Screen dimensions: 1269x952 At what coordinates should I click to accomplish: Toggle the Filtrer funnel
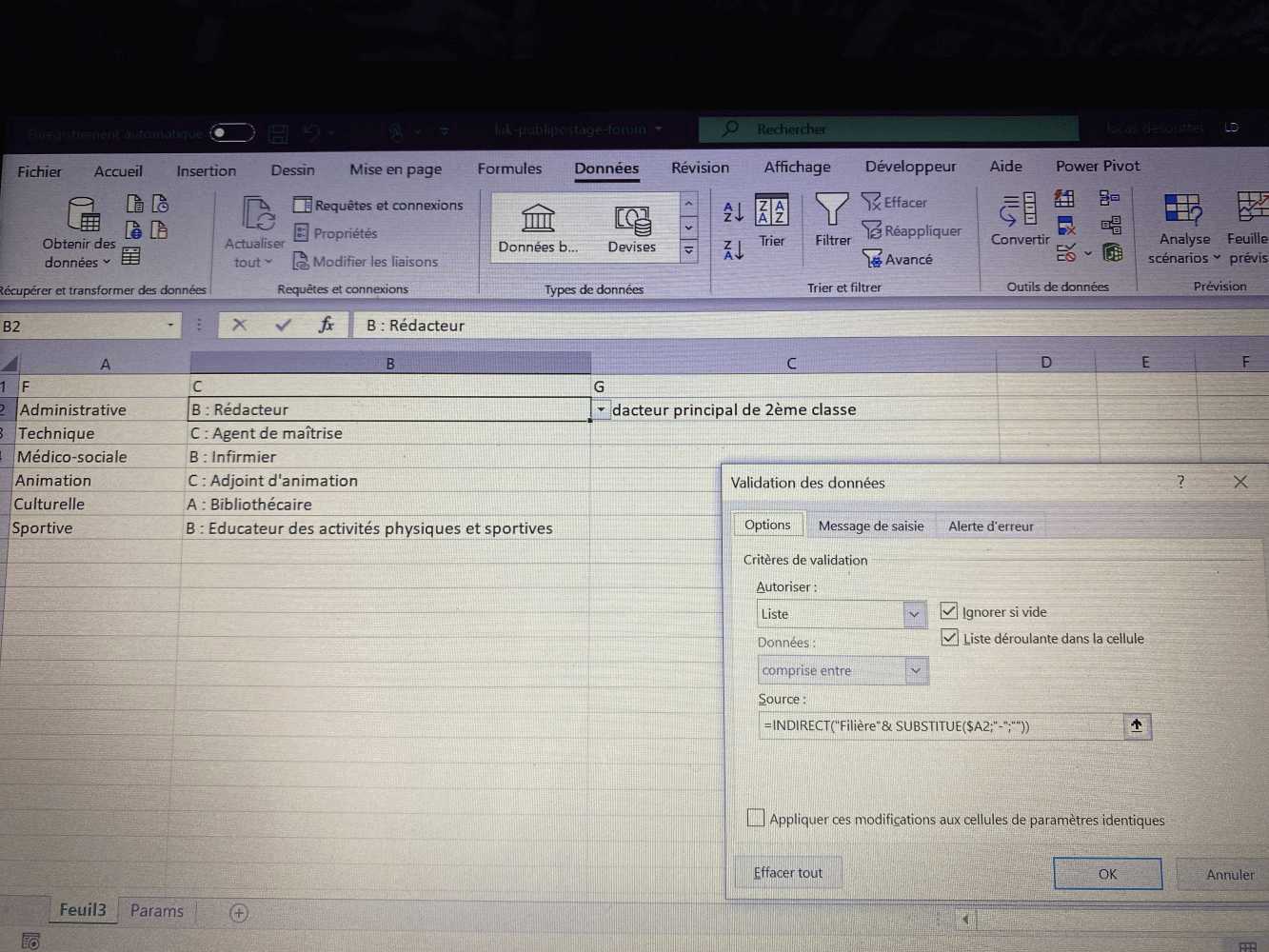832,221
